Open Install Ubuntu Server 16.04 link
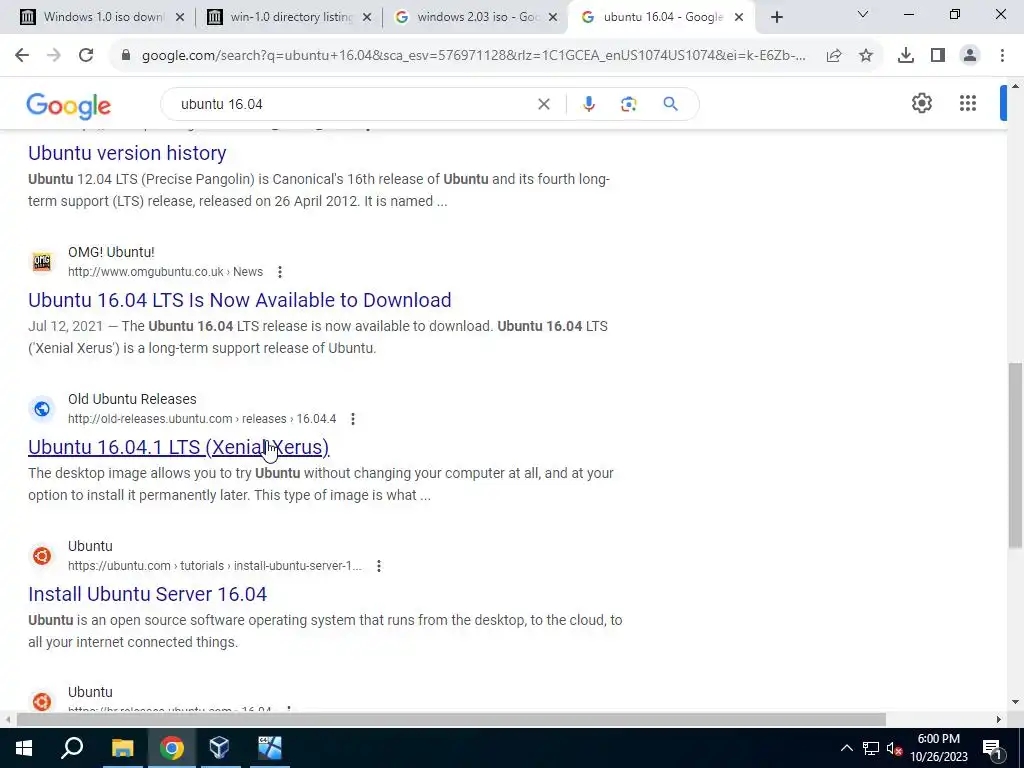 coord(148,594)
